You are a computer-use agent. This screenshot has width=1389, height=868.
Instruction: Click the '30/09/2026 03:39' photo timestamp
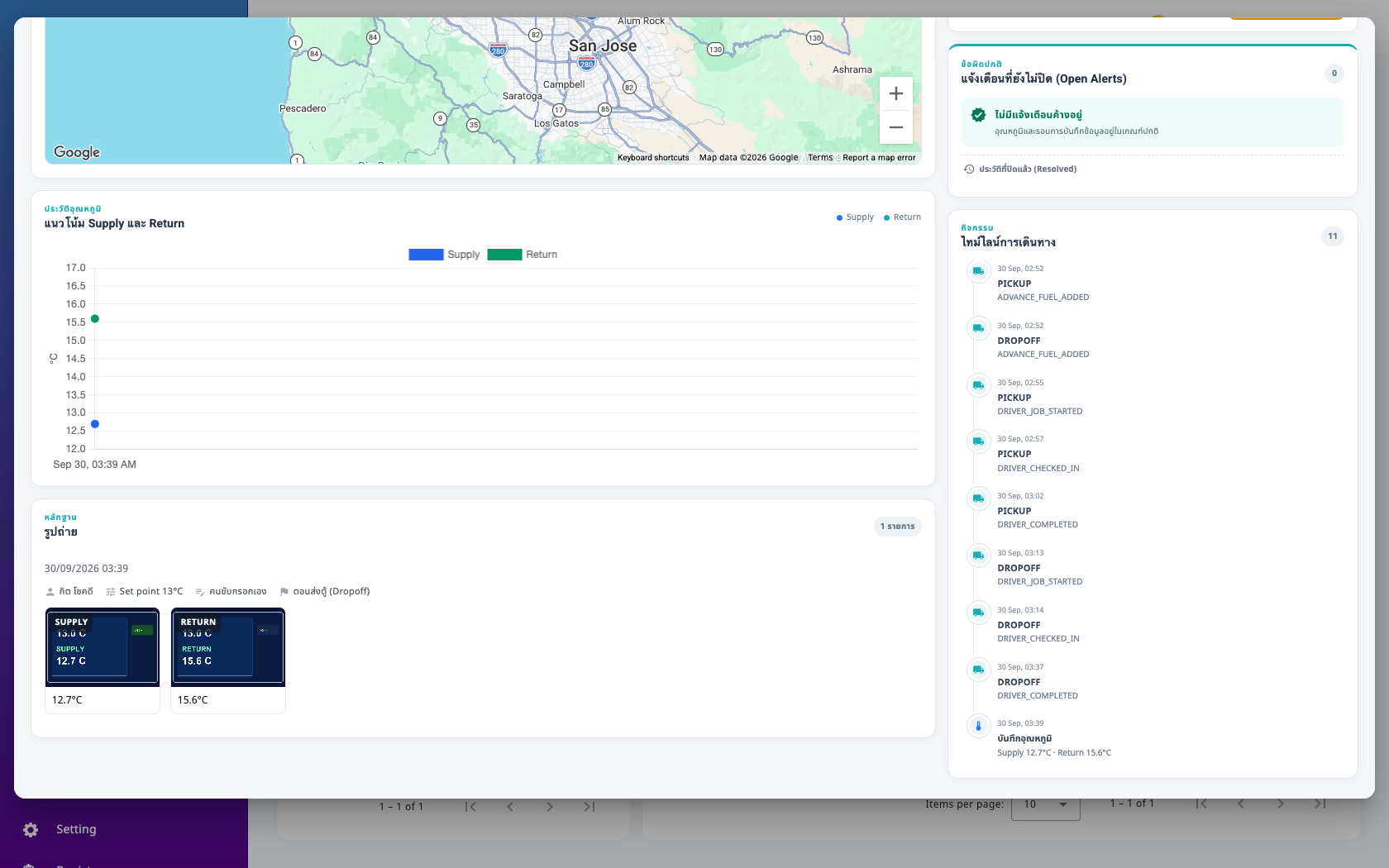click(86, 569)
